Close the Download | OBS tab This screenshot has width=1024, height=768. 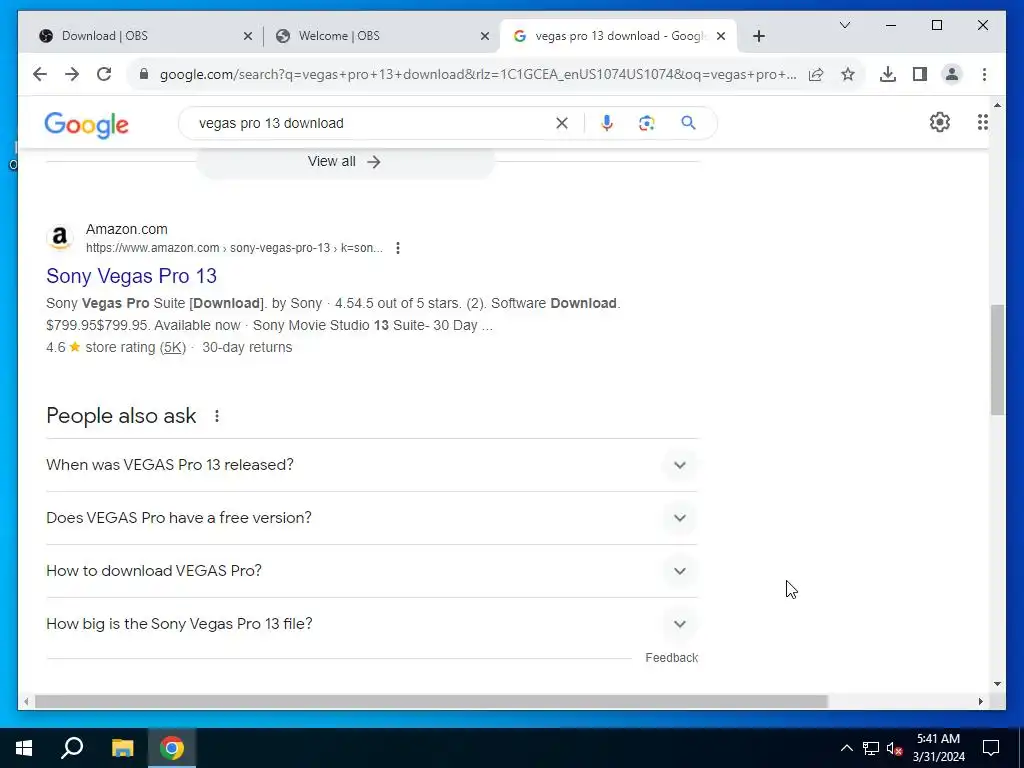248,36
